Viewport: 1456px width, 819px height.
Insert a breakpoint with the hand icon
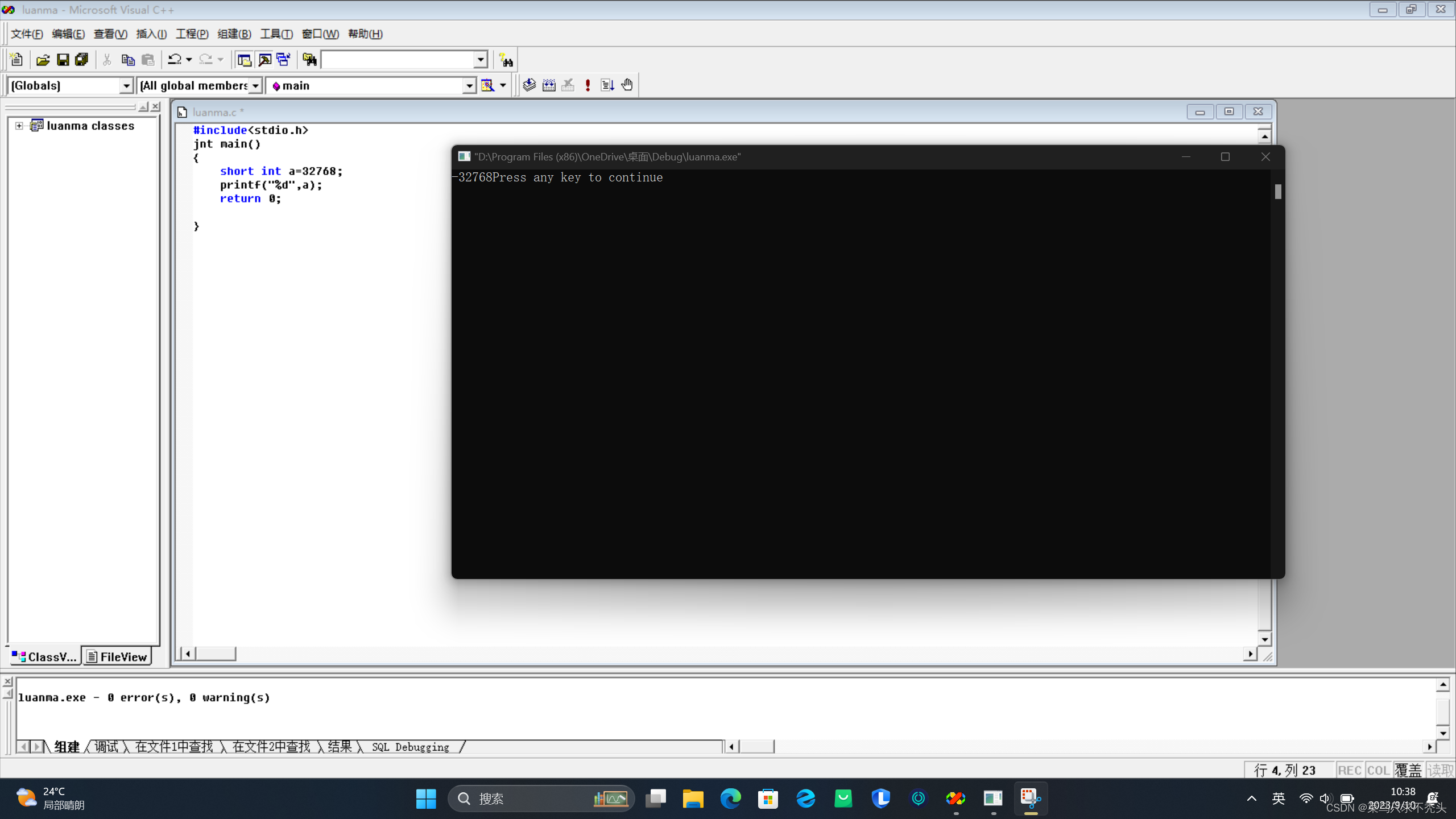[627, 85]
